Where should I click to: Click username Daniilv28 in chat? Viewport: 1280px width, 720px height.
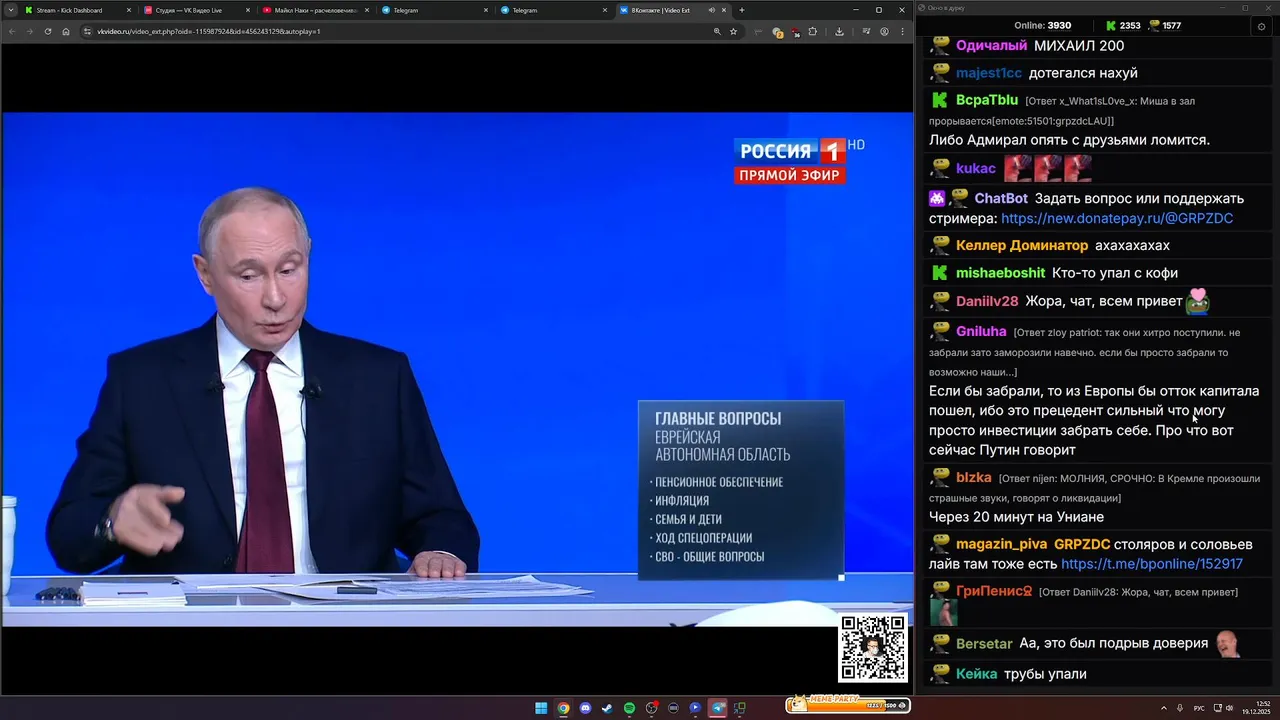[987, 301]
